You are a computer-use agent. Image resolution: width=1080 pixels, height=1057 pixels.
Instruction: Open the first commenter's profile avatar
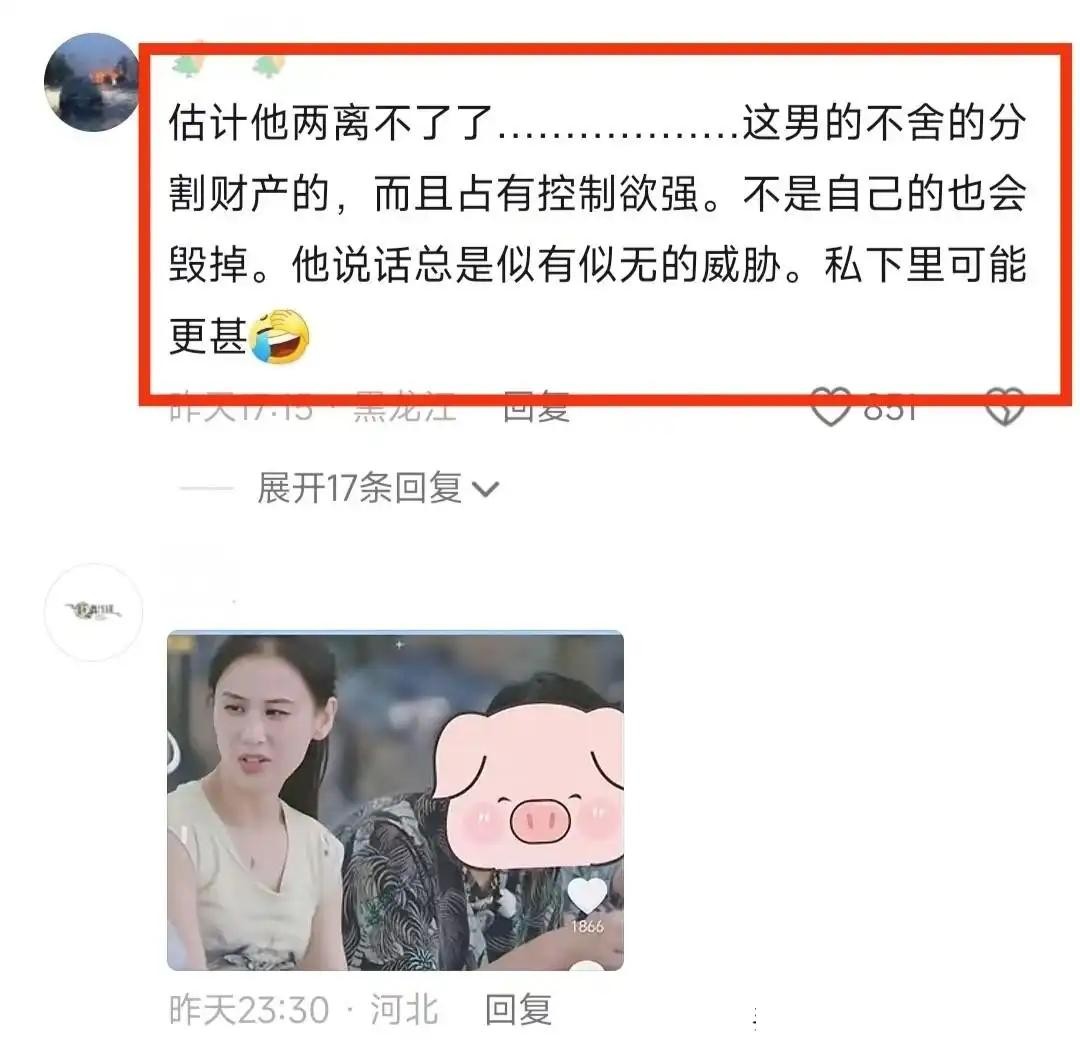tap(92, 82)
